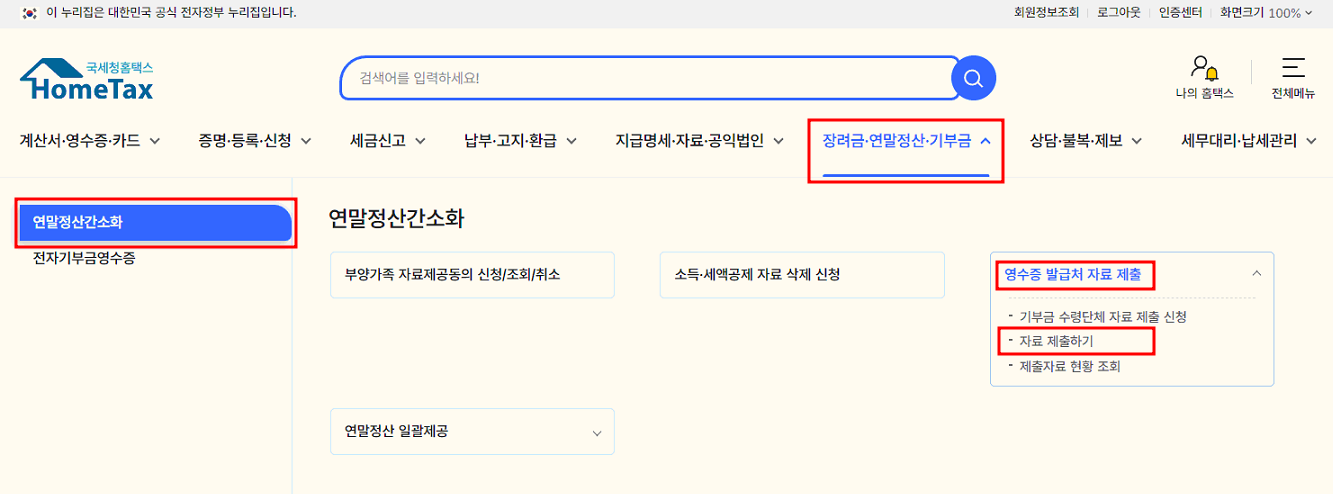
Task: Open the 자료 제출하기 link
Action: (x=1056, y=342)
